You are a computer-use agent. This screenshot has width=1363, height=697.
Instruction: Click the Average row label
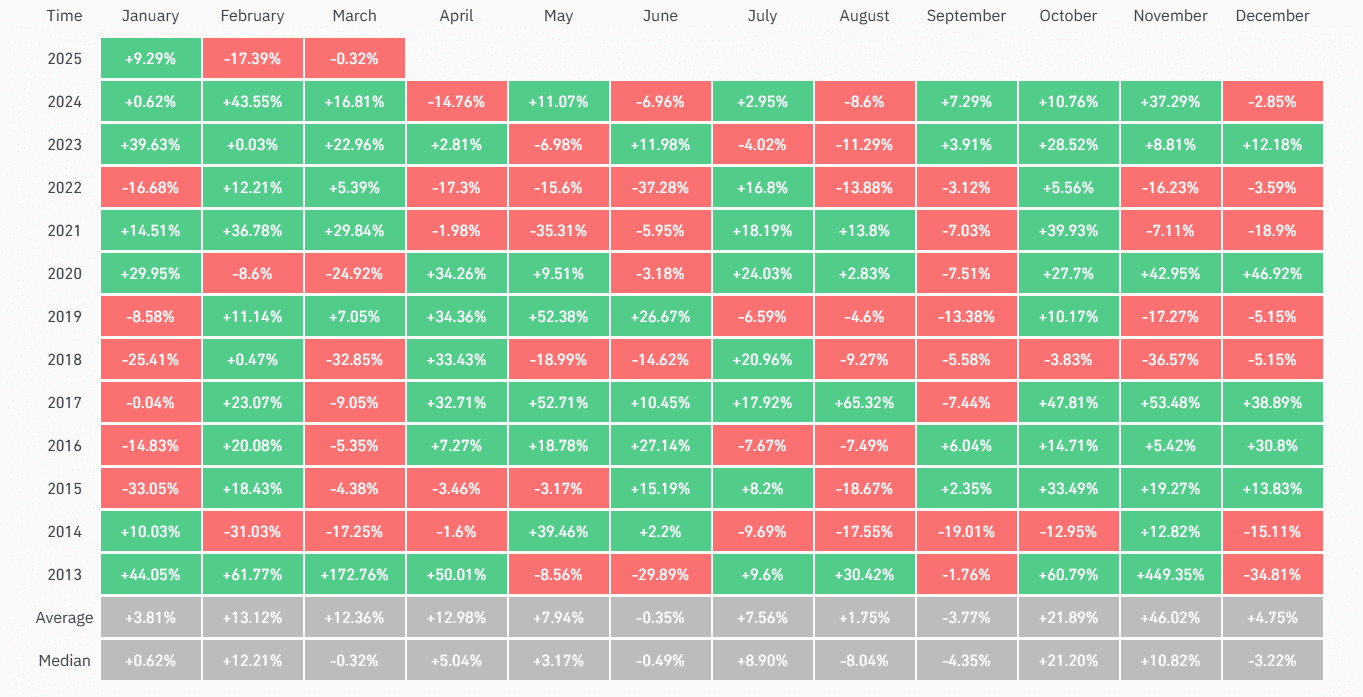[x=65, y=618]
